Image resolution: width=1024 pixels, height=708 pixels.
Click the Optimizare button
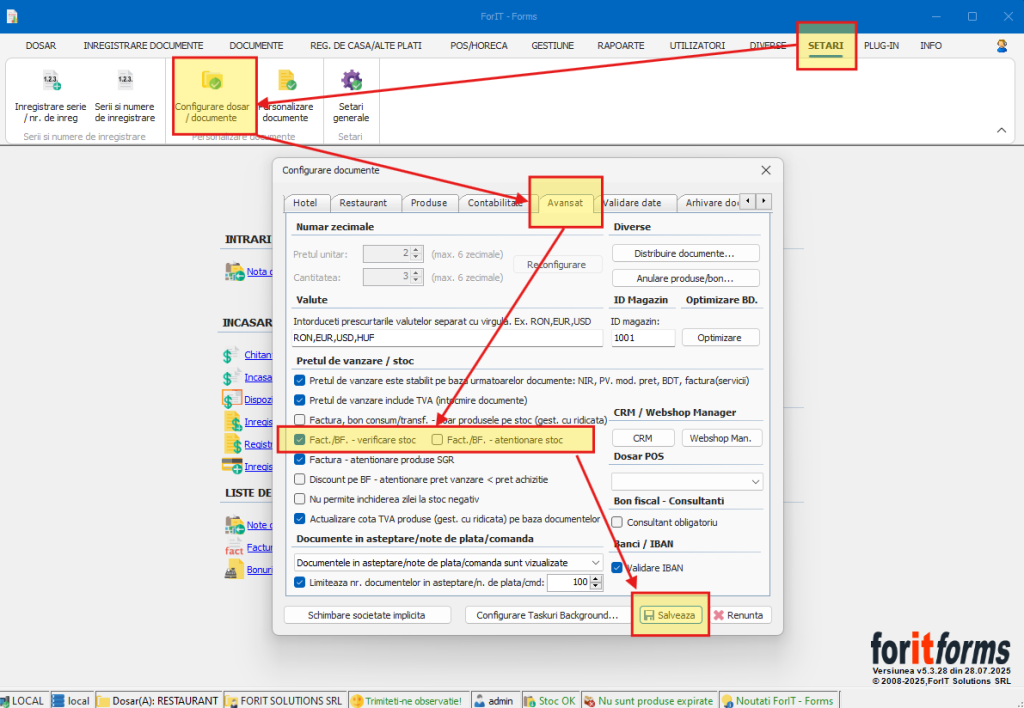pos(720,338)
